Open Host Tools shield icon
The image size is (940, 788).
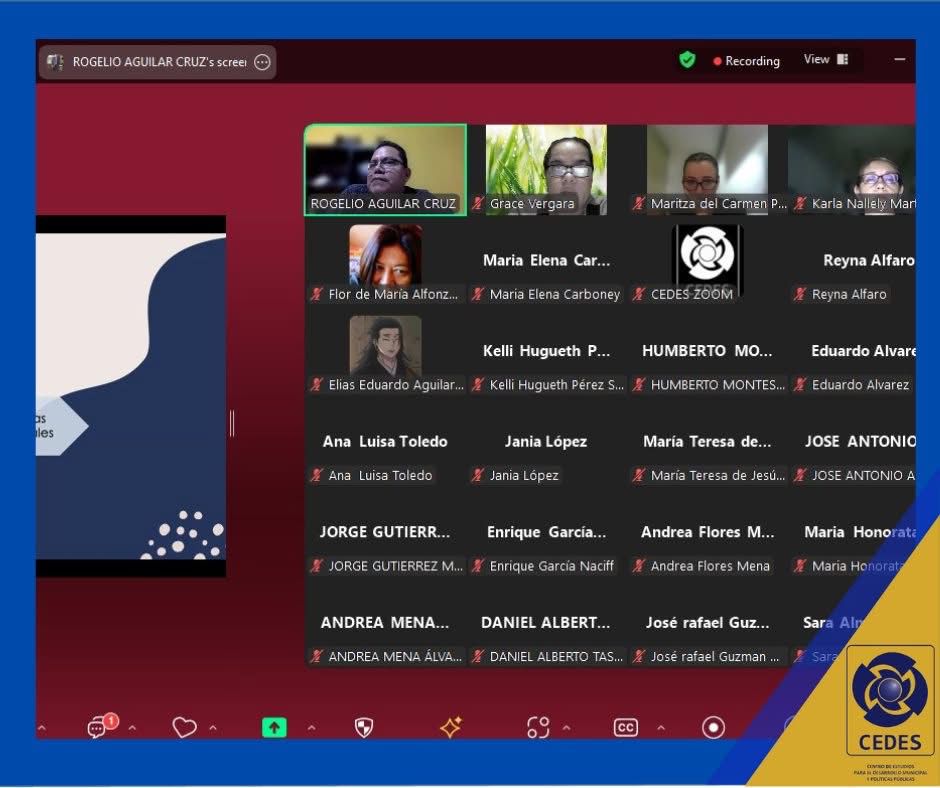364,728
